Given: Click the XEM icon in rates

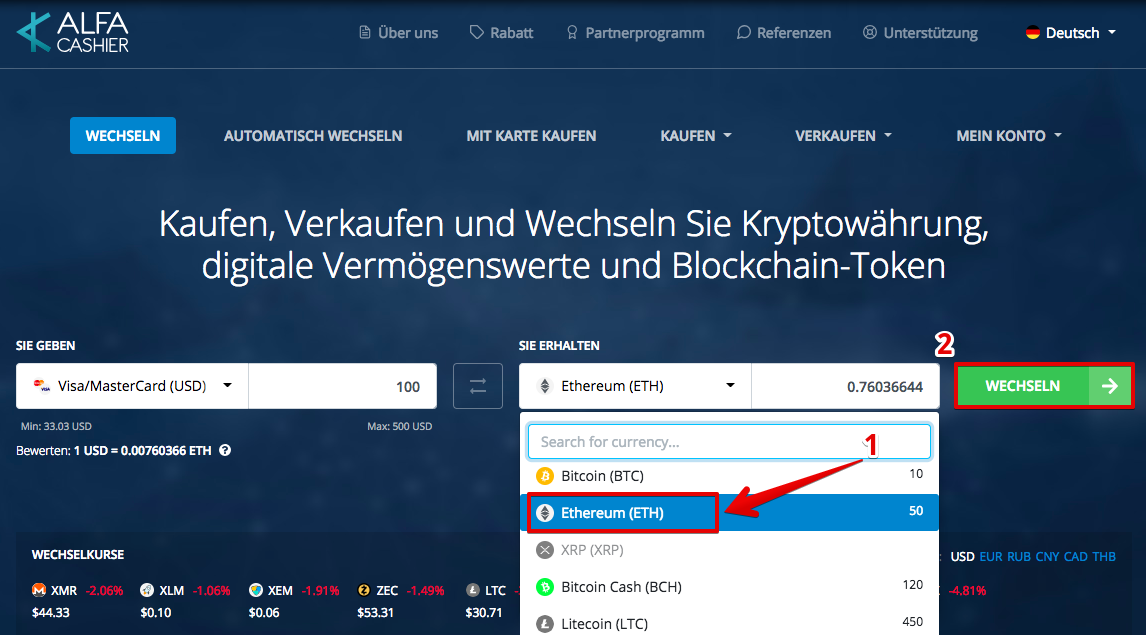Looking at the screenshot, I should [255, 590].
